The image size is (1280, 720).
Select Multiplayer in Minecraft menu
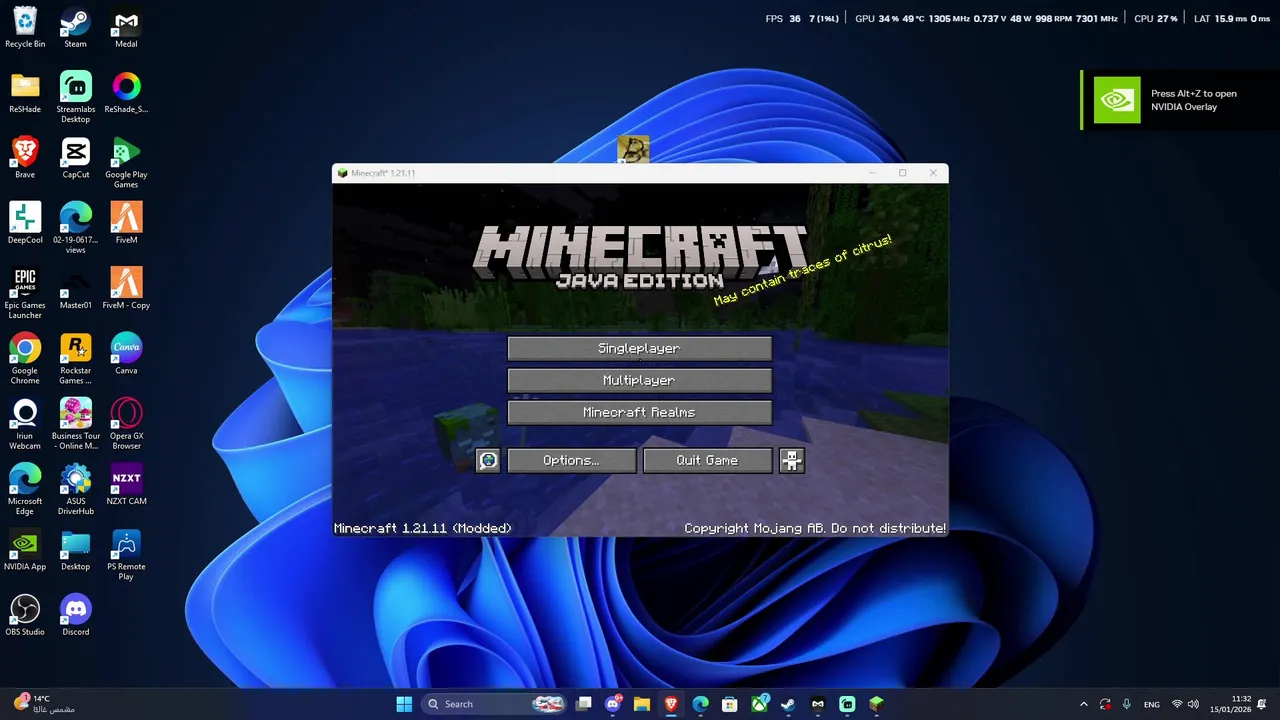click(639, 380)
